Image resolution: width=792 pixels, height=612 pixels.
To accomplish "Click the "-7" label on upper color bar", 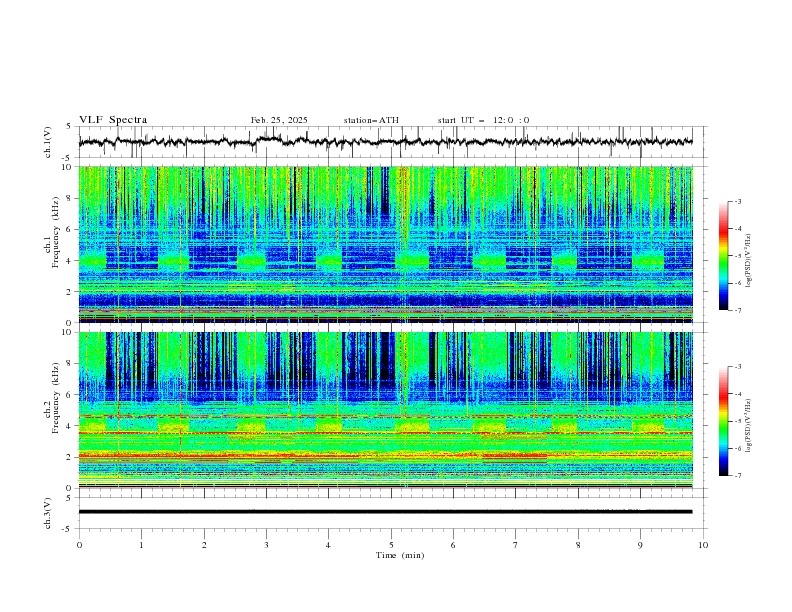I will 738,310.
